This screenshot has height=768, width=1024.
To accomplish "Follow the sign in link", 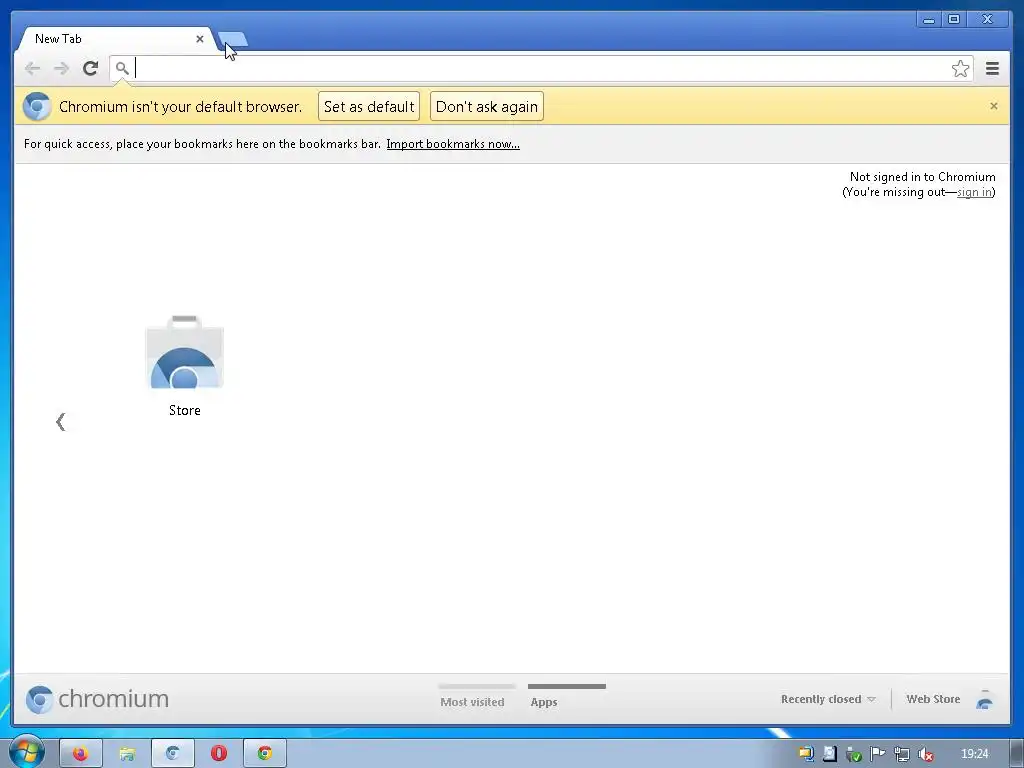I will pyautogui.click(x=974, y=192).
